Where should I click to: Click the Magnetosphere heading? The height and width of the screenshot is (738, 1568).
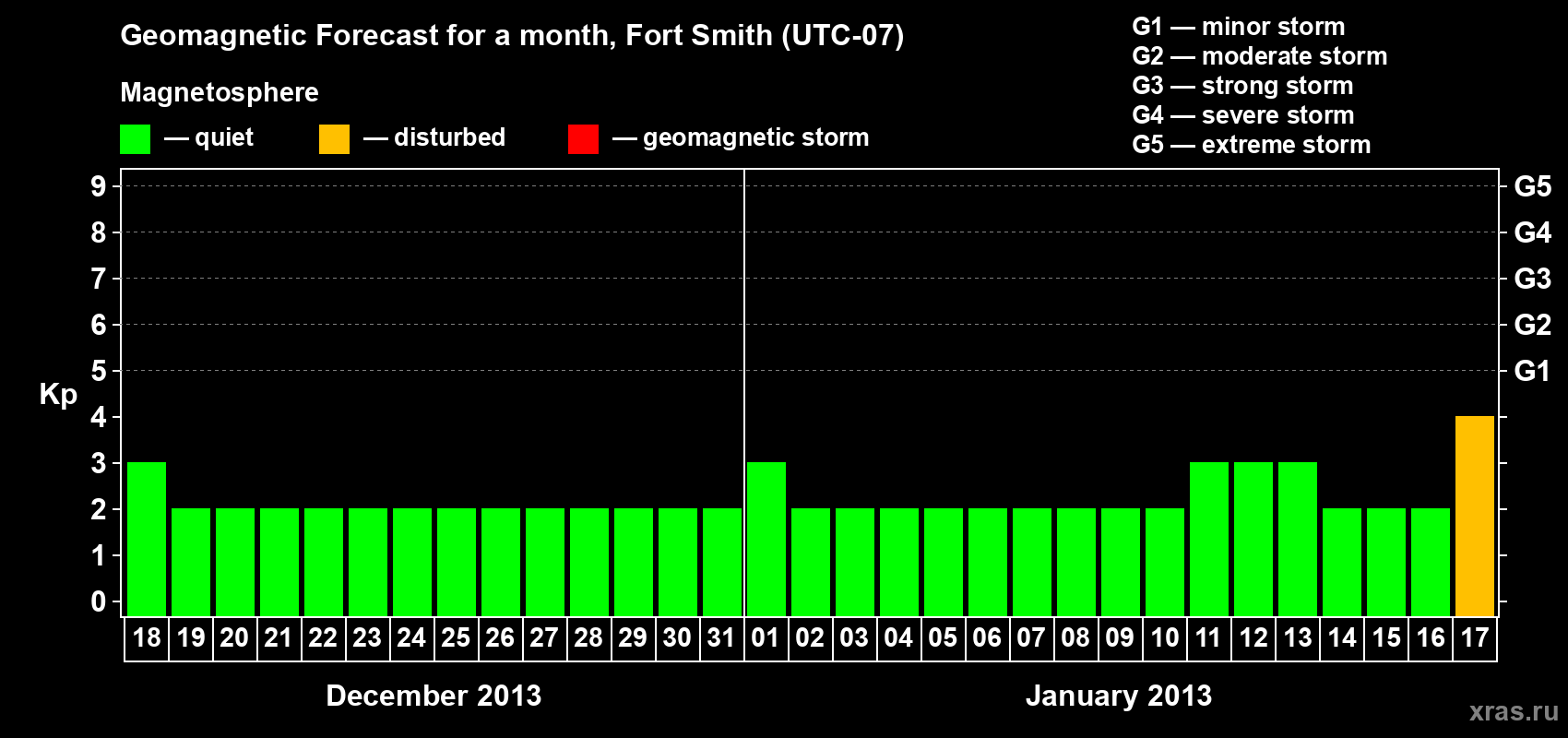coord(220,93)
